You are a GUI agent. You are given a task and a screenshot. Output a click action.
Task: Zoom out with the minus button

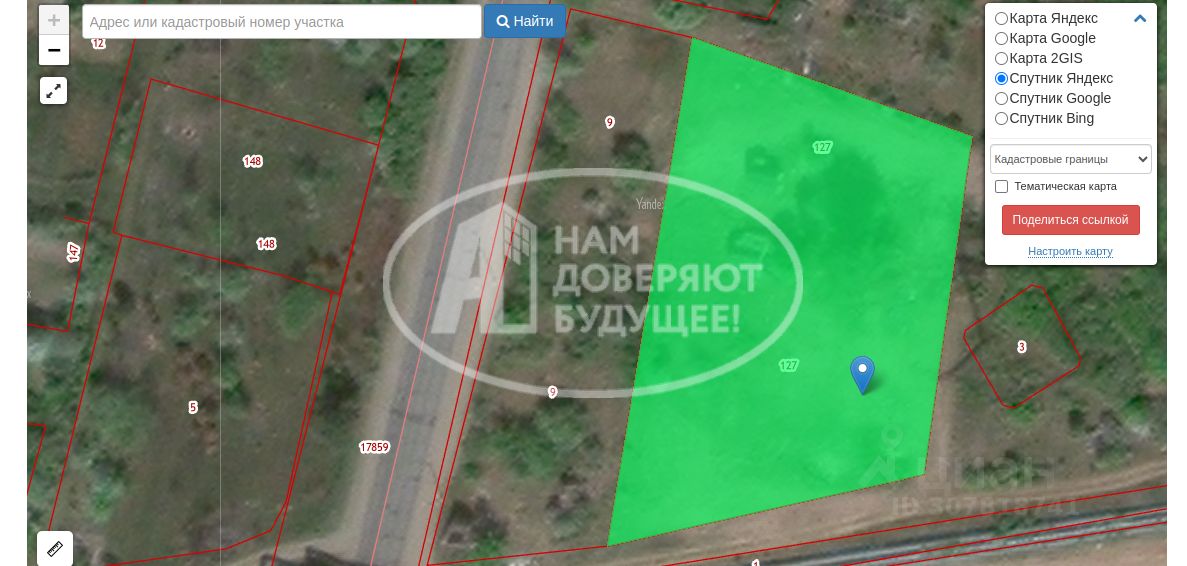[x=54, y=50]
